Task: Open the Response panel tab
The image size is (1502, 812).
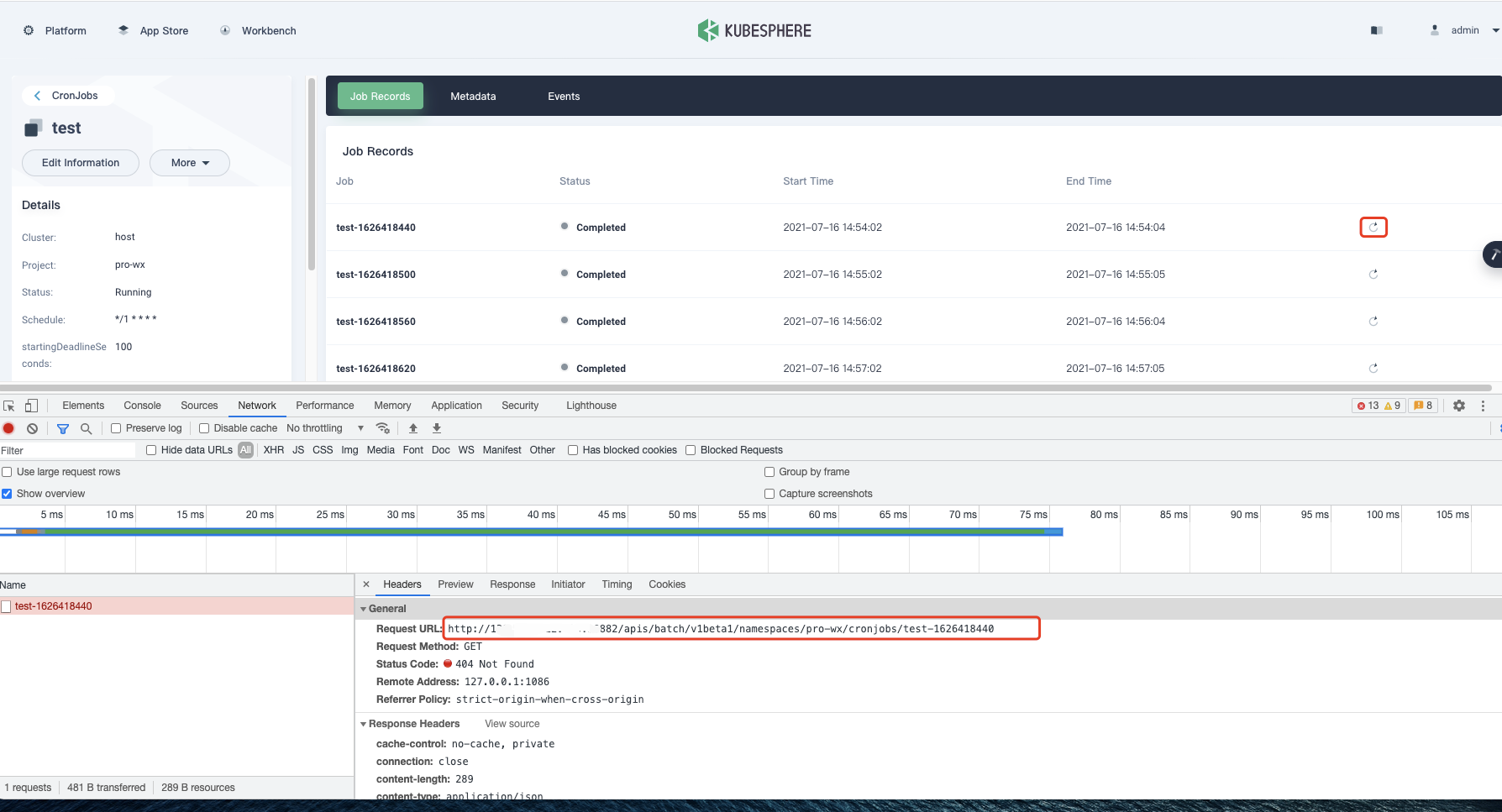Action: [x=512, y=584]
